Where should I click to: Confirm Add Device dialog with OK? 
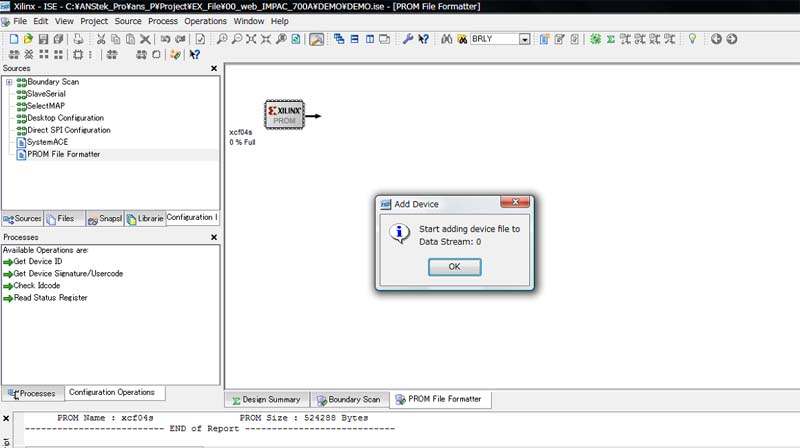click(x=454, y=267)
